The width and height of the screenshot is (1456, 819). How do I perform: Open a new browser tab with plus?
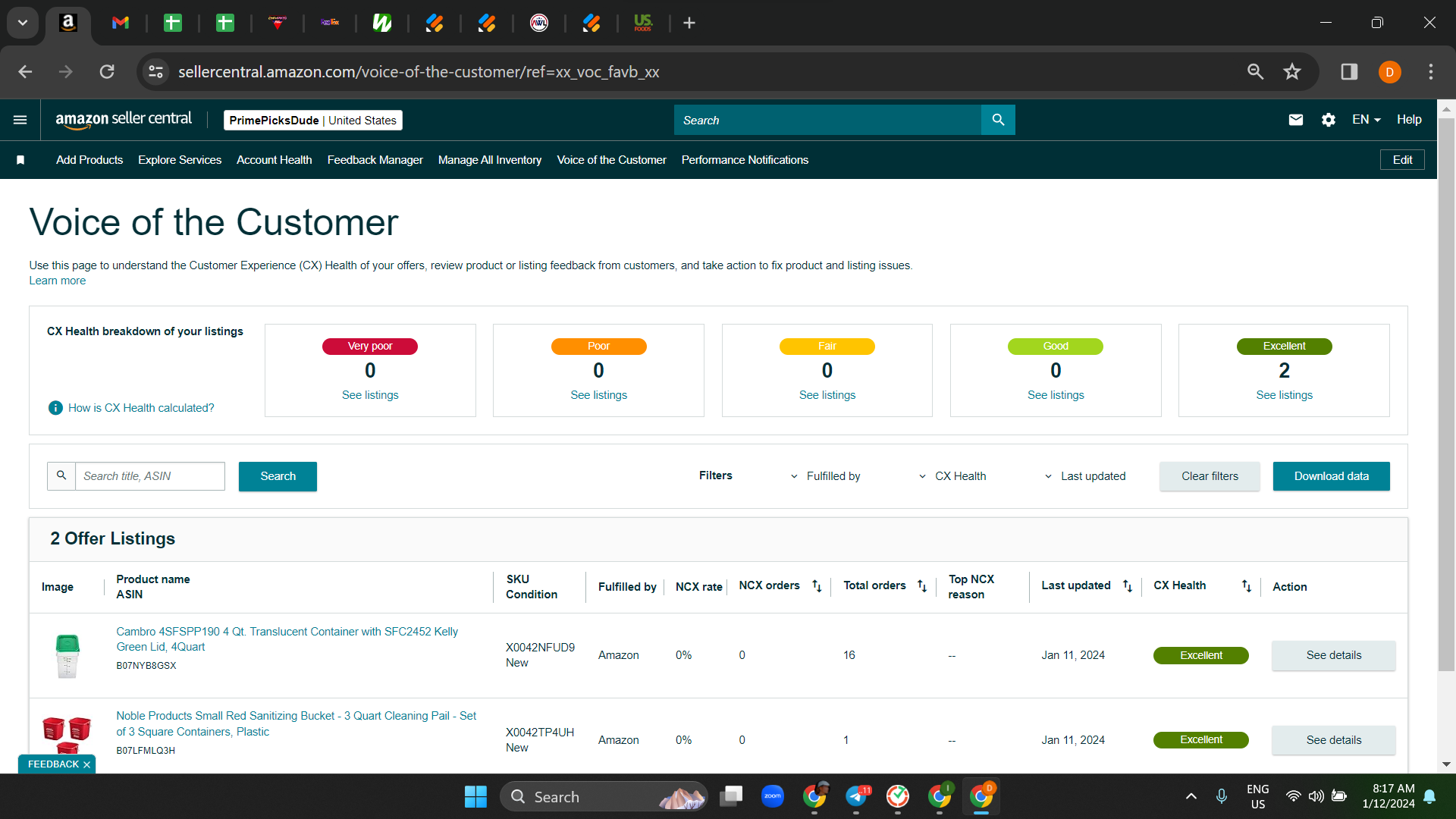(689, 24)
